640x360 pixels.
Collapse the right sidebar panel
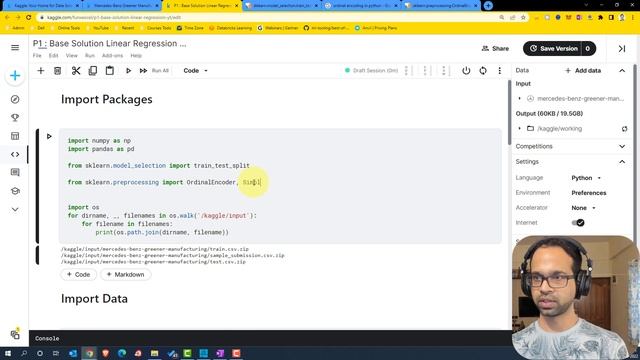[x=622, y=49]
